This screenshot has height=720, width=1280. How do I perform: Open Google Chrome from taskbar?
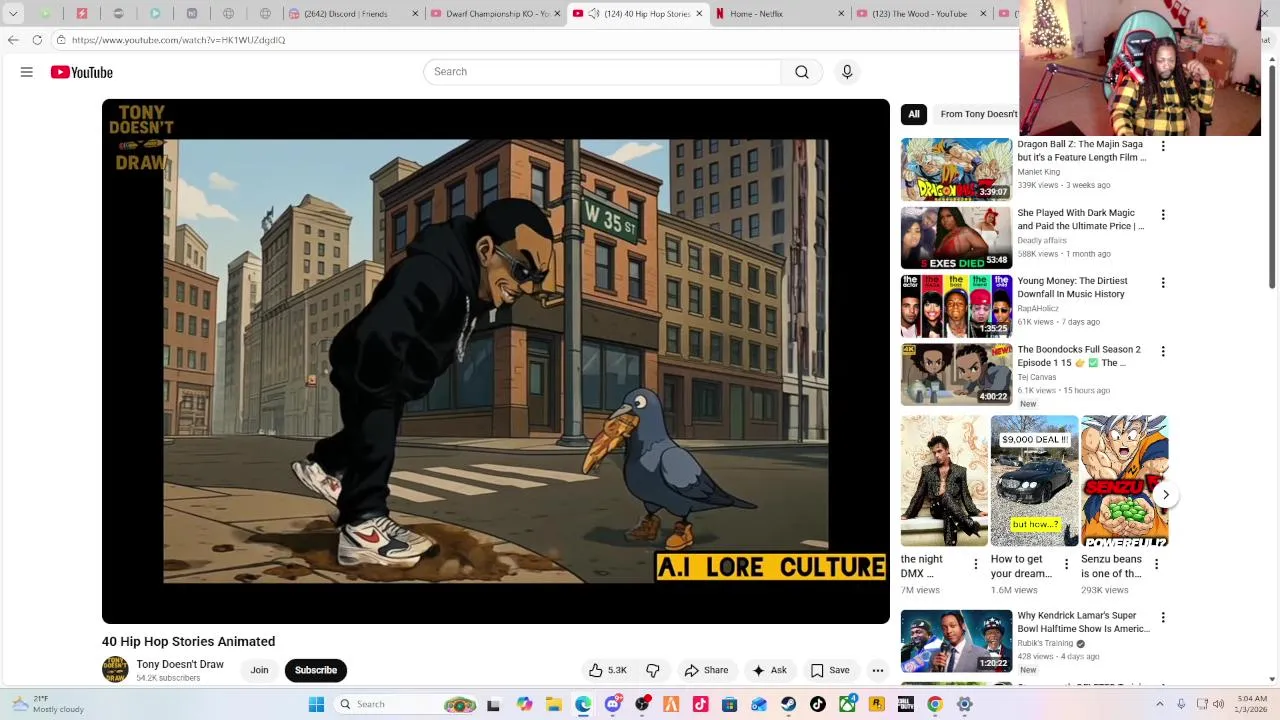935,704
